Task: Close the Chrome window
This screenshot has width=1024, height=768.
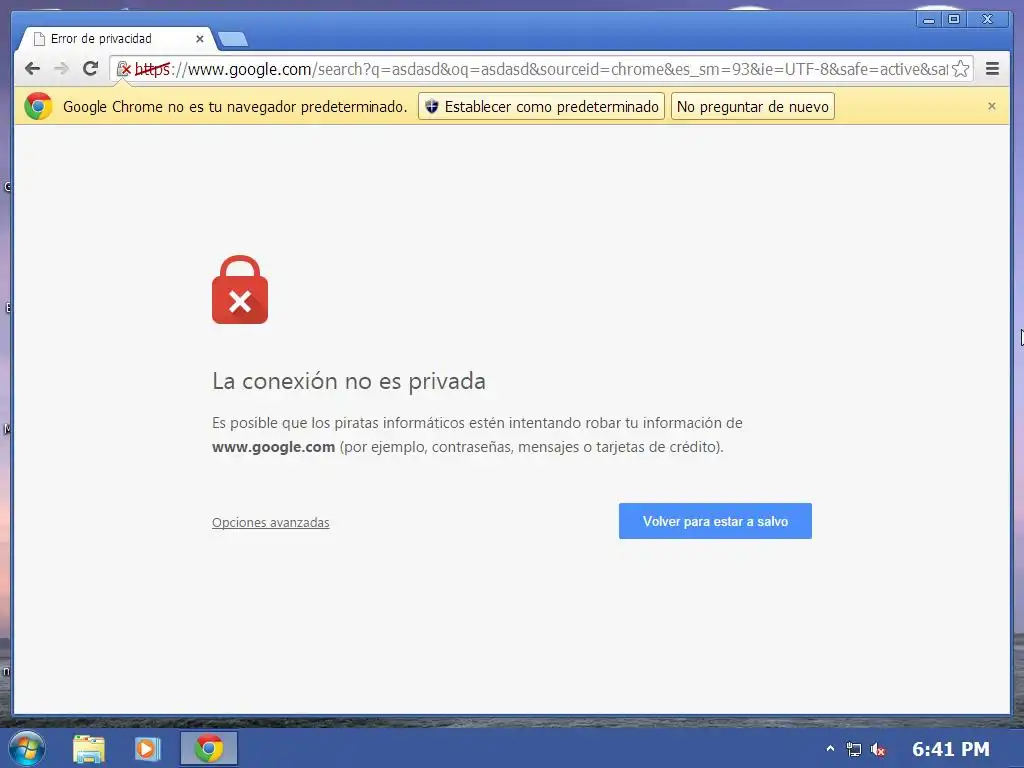Action: pyautogui.click(x=987, y=20)
